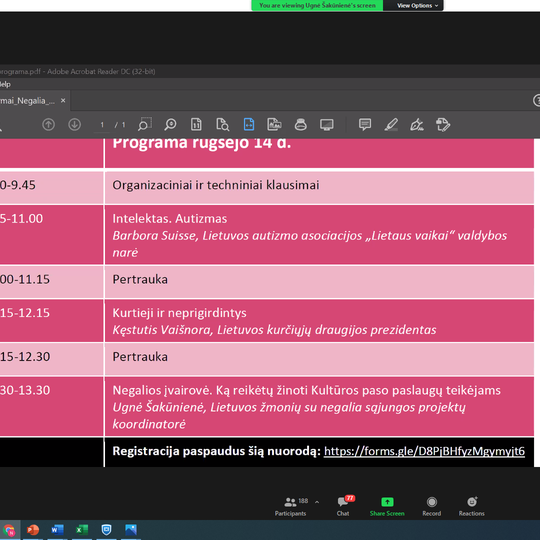Viewport: 540px width, 540px height.
Task: Open the Zoom Reactions menu
Action: tap(471, 506)
